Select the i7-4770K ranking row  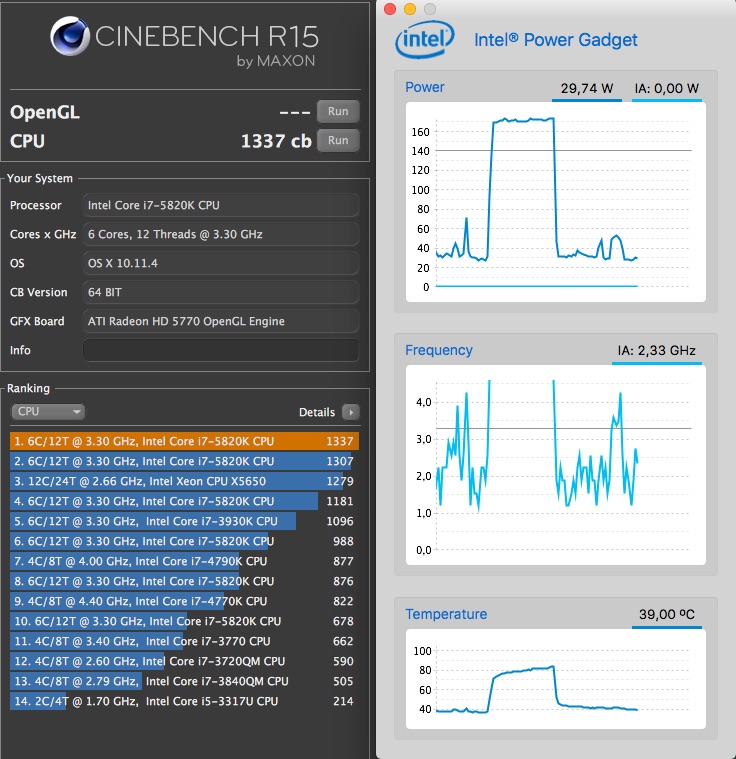pyautogui.click(x=184, y=601)
